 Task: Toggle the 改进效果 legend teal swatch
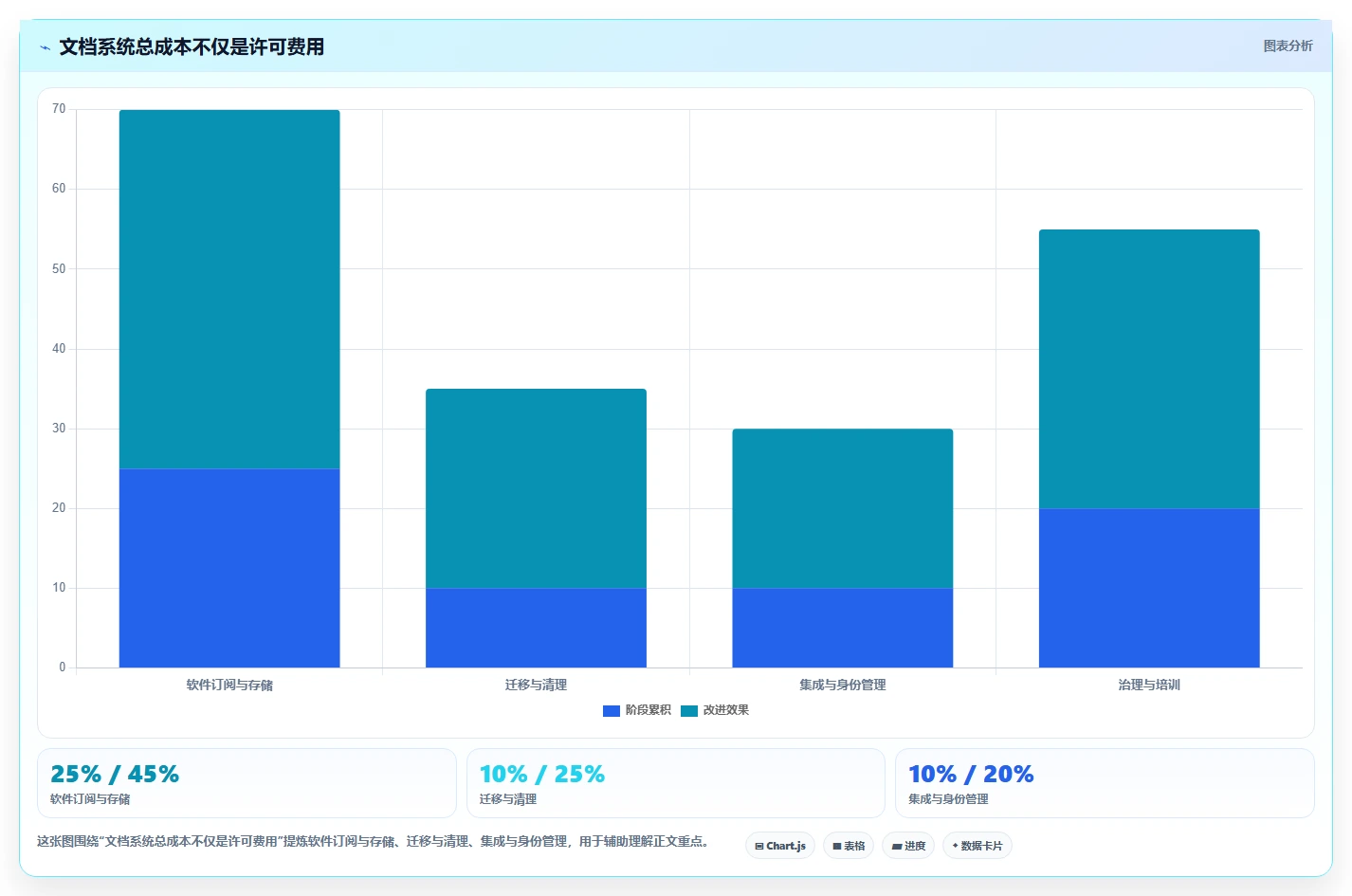(689, 710)
